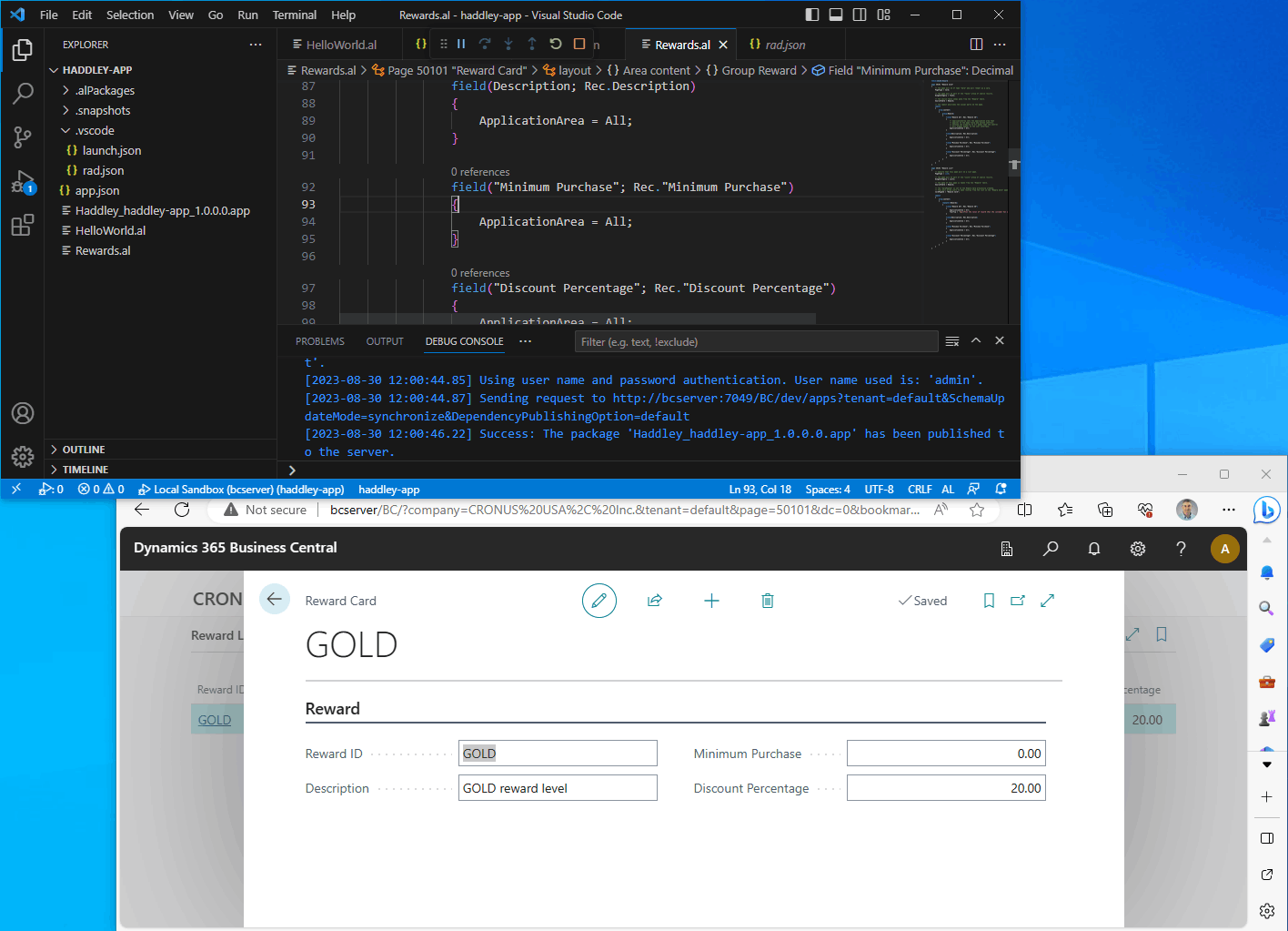1288x931 pixels.
Task: Open the Extensions view in activity bar
Action: click(x=23, y=225)
